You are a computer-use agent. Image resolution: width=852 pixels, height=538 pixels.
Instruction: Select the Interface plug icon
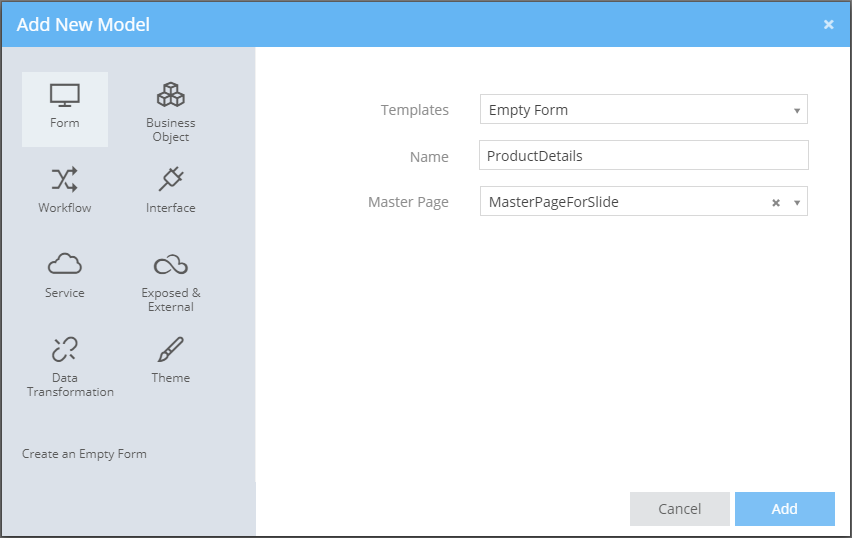tap(171, 180)
